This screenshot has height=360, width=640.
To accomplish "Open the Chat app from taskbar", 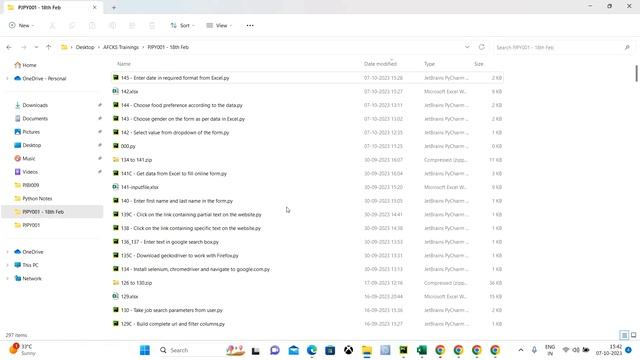I will pyautogui.click(x=275, y=350).
